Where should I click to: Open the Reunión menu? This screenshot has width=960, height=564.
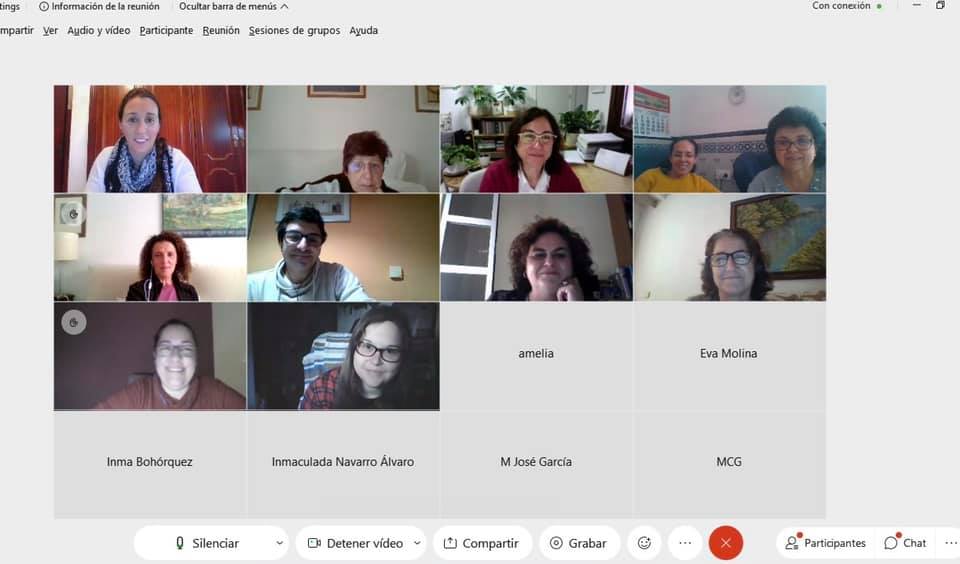coord(221,30)
